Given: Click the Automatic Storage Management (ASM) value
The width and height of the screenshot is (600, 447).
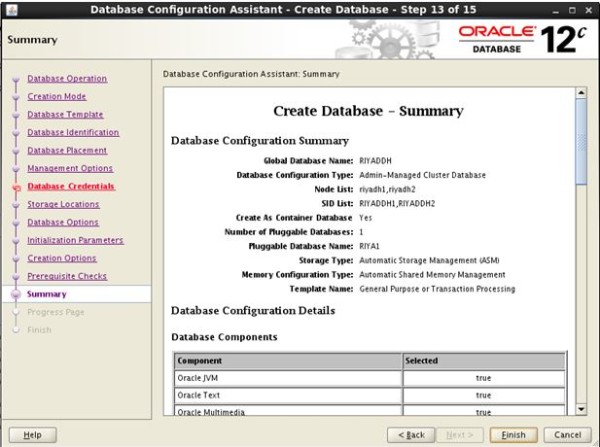Looking at the screenshot, I should click(429, 260).
